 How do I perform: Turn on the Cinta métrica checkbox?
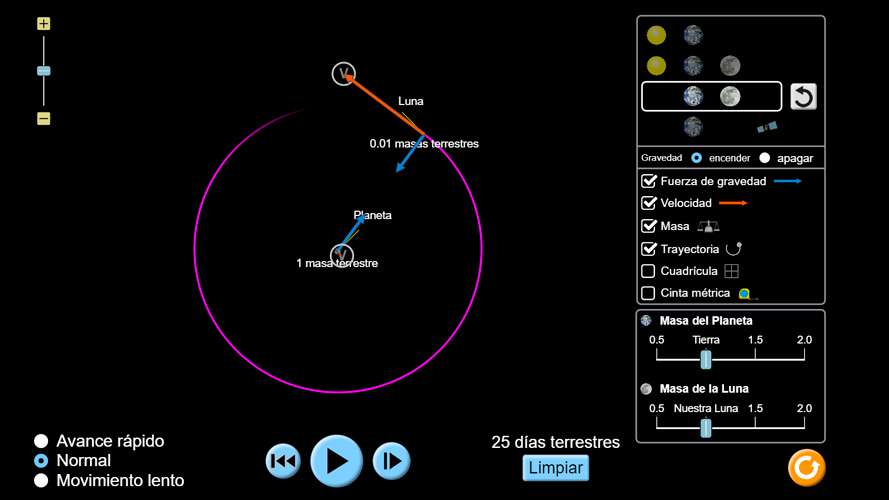pyautogui.click(x=649, y=293)
